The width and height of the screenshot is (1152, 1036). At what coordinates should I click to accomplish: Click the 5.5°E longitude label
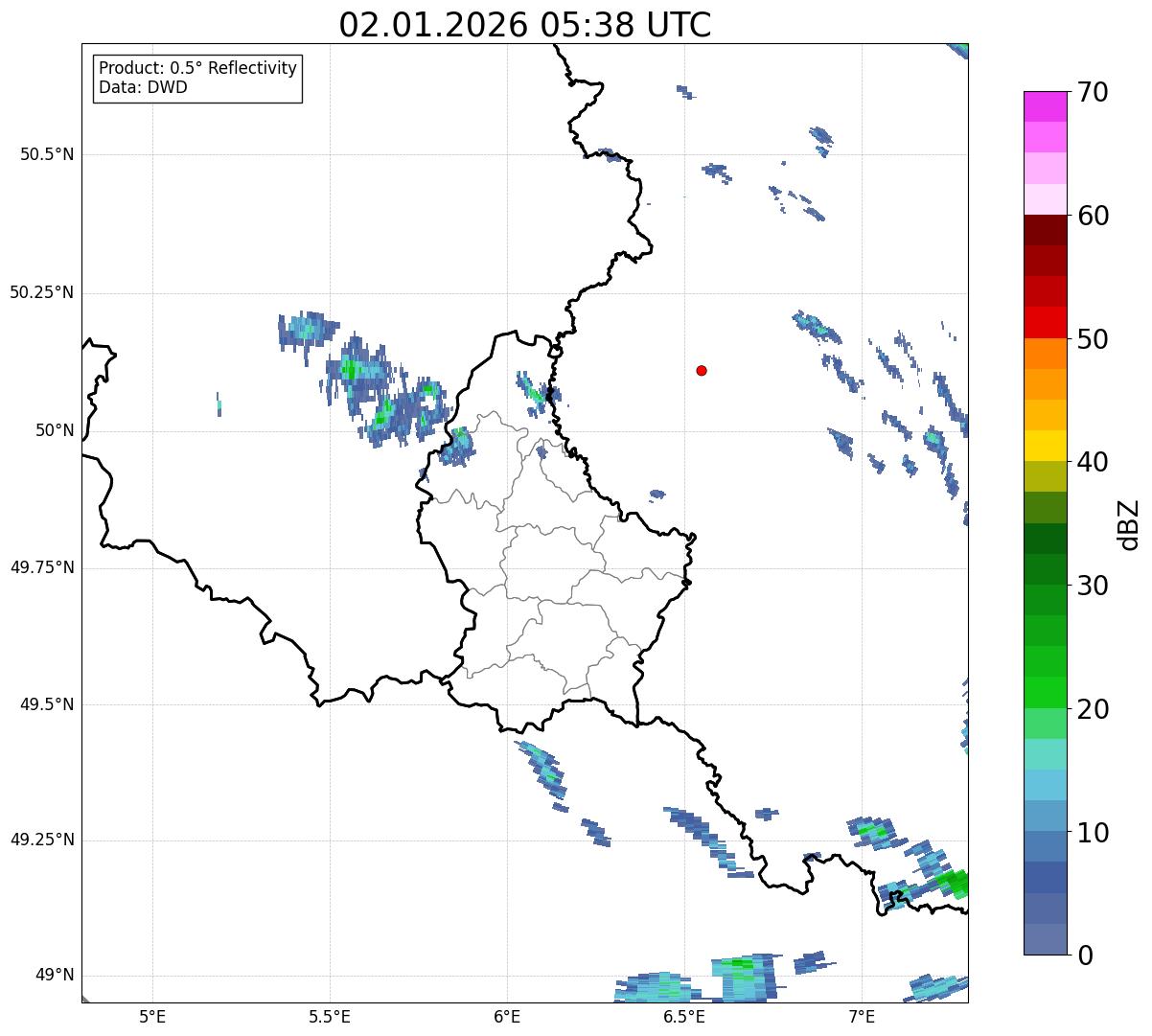pos(330,1016)
